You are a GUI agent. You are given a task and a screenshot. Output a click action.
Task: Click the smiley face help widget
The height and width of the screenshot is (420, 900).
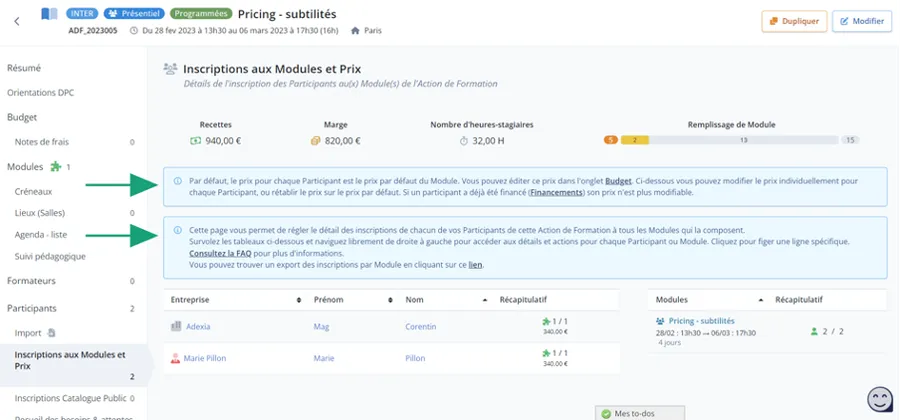coord(880,400)
